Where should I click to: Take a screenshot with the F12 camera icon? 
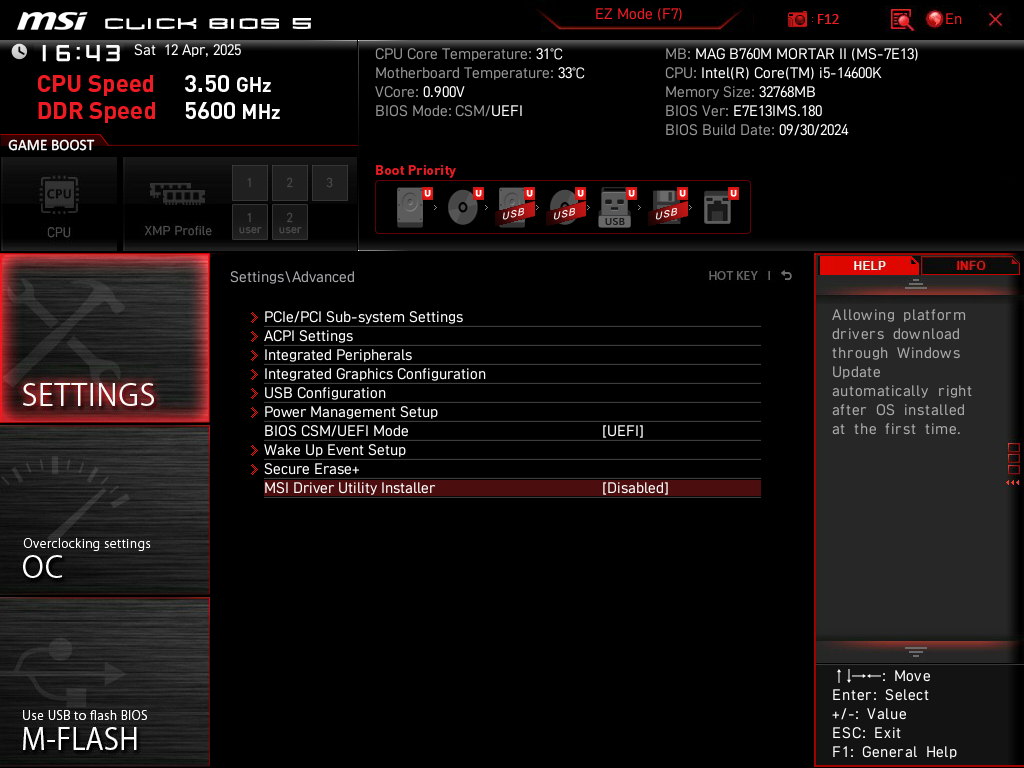pos(797,20)
